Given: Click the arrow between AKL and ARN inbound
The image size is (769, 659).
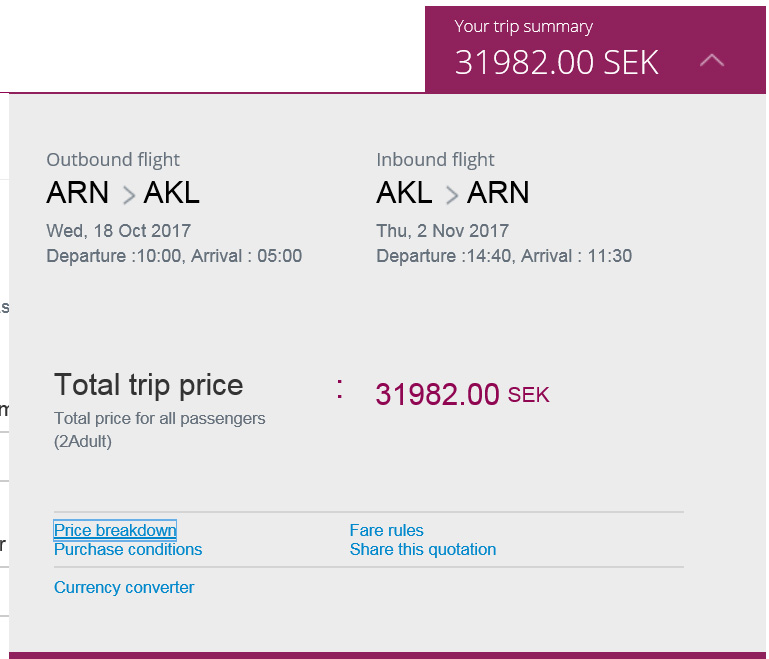Looking at the screenshot, I should [x=452, y=194].
